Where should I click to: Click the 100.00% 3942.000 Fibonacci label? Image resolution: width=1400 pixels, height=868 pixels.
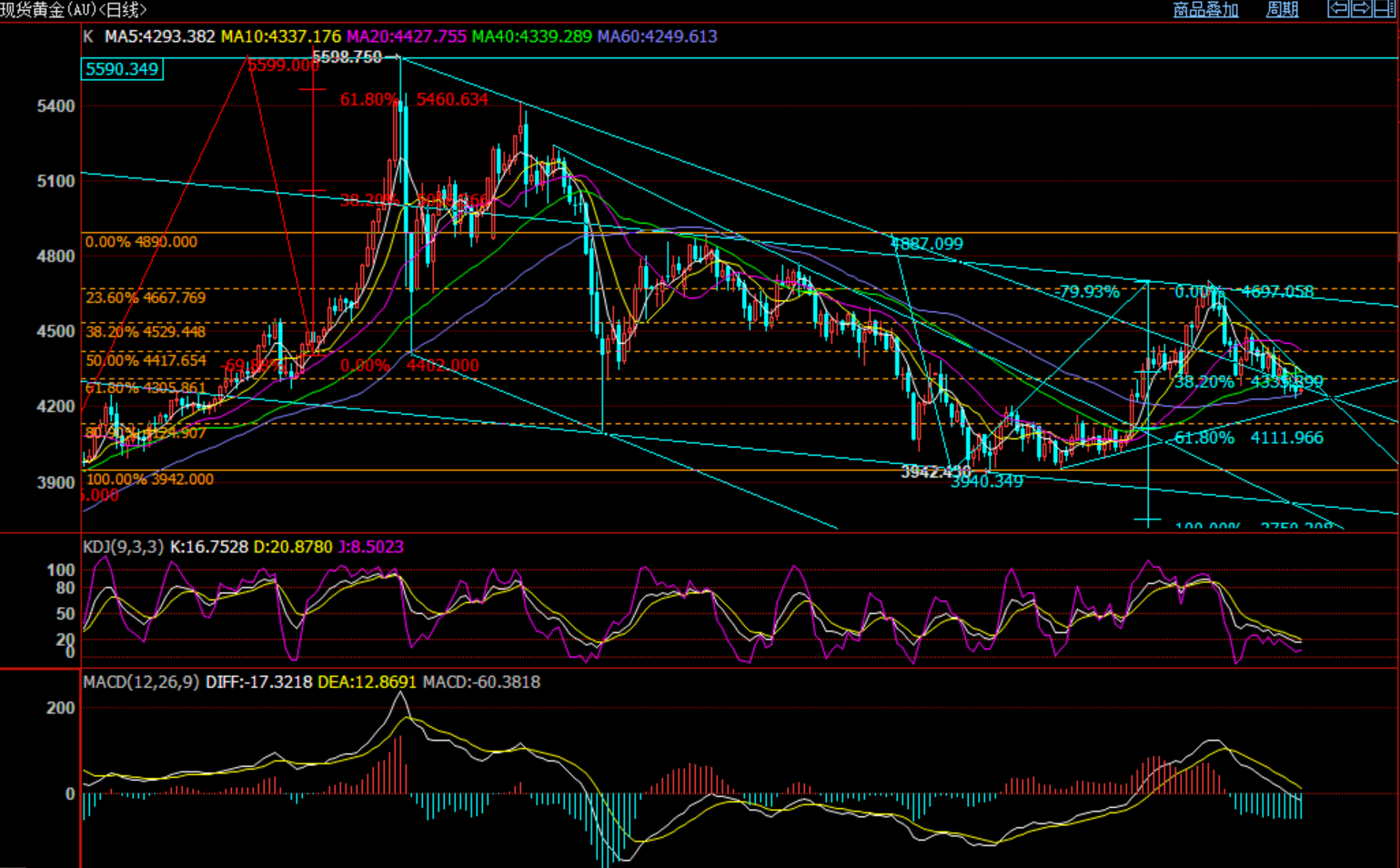pyautogui.click(x=150, y=479)
